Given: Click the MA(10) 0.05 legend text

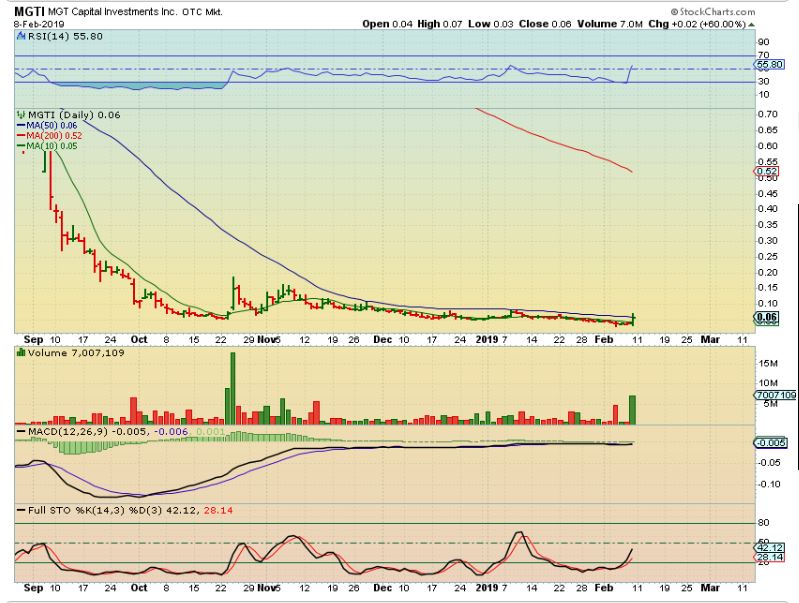Looking at the screenshot, I should (x=52, y=146).
